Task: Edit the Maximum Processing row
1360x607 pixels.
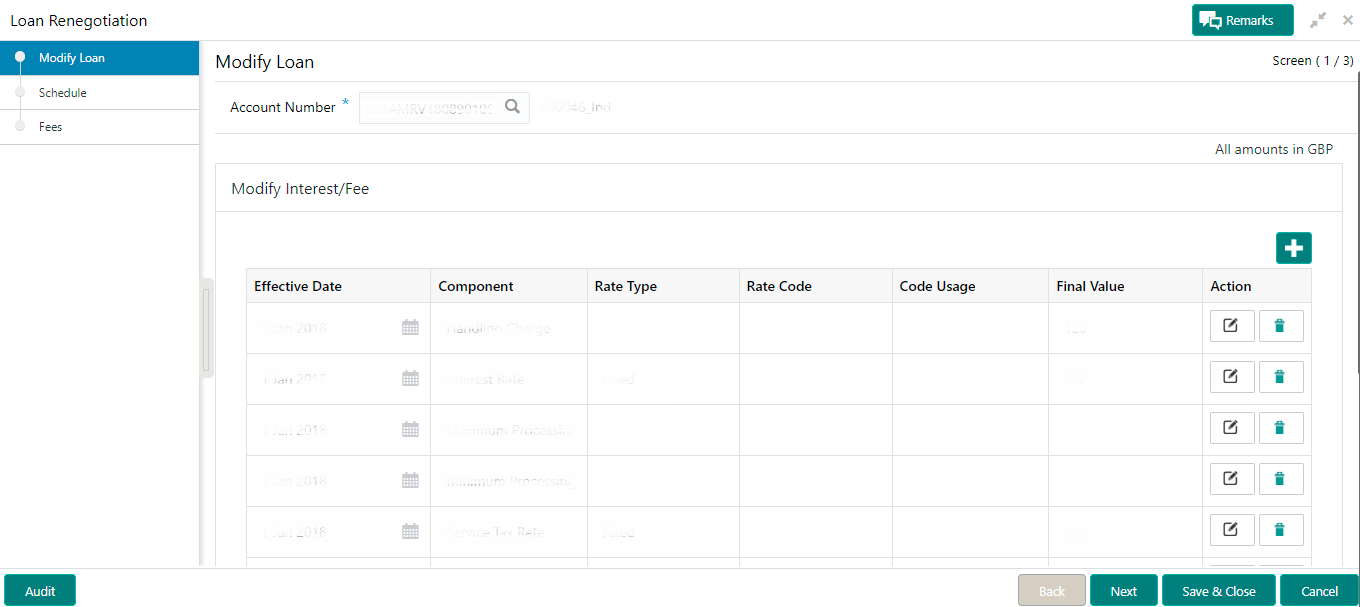Action: point(1231,428)
